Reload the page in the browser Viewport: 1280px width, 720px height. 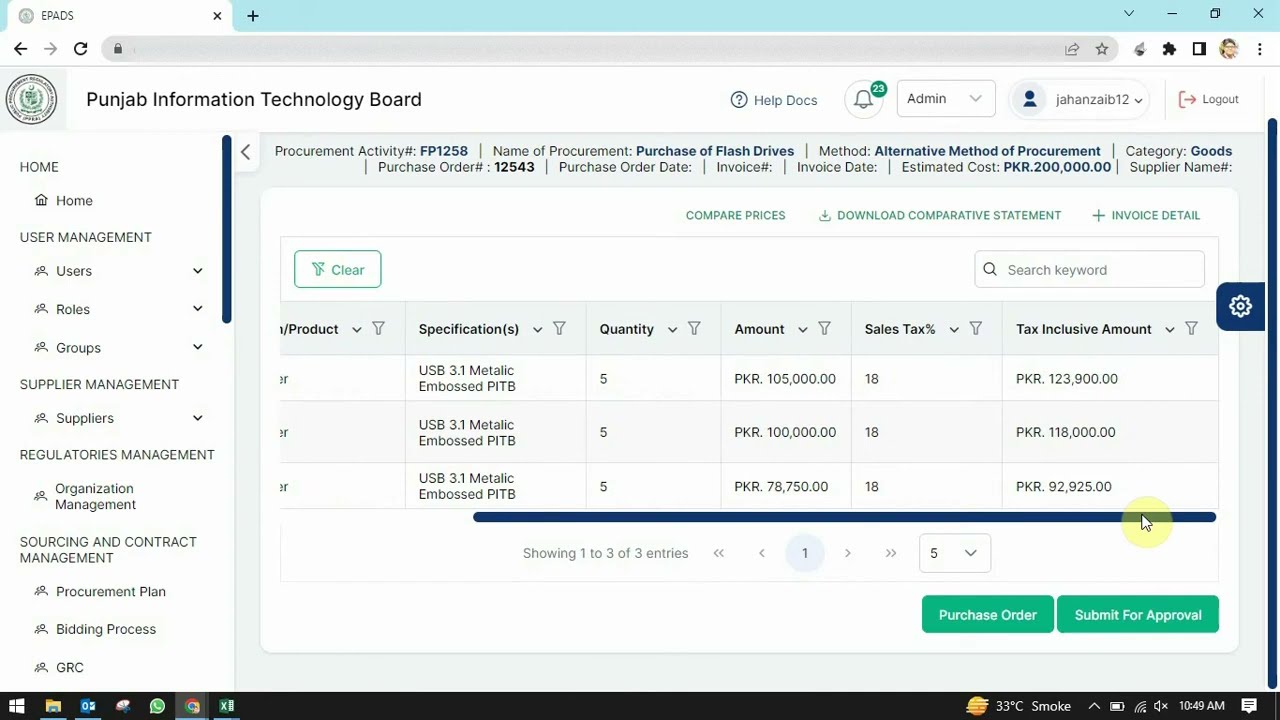pyautogui.click(x=80, y=48)
